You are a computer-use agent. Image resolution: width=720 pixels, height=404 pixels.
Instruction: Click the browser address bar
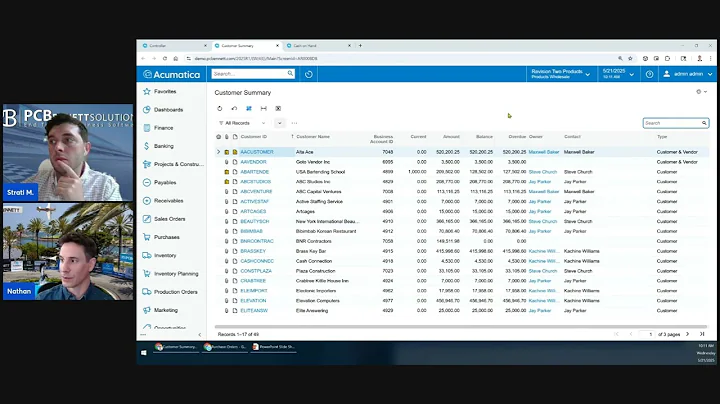399,58
